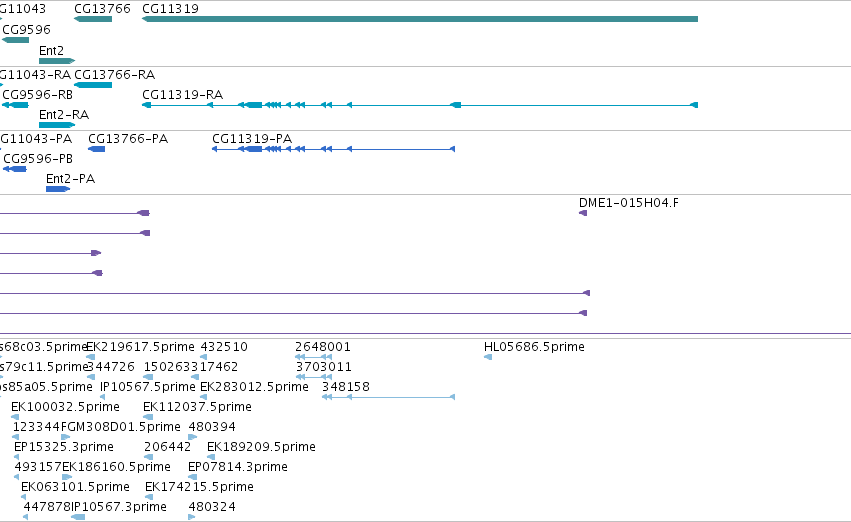Click the Ent2-RA transcript label
This screenshot has height=522, width=851.
[x=64, y=114]
